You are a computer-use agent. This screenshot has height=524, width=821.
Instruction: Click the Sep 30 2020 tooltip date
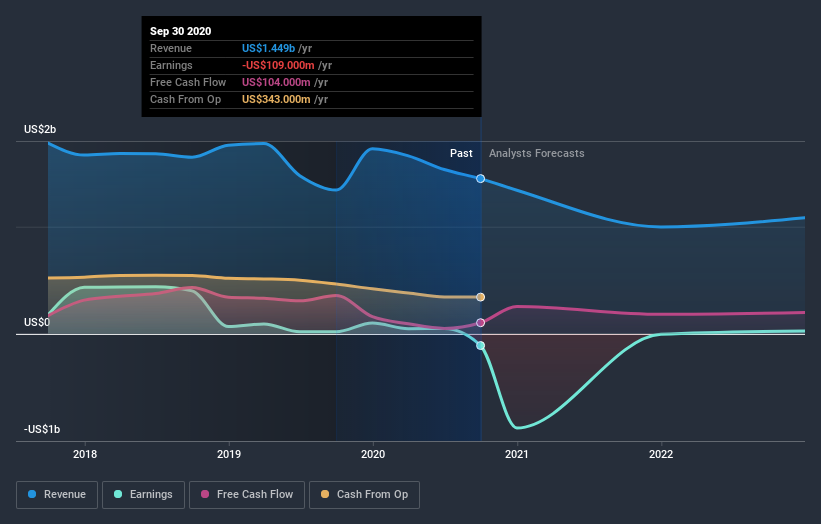(x=181, y=31)
